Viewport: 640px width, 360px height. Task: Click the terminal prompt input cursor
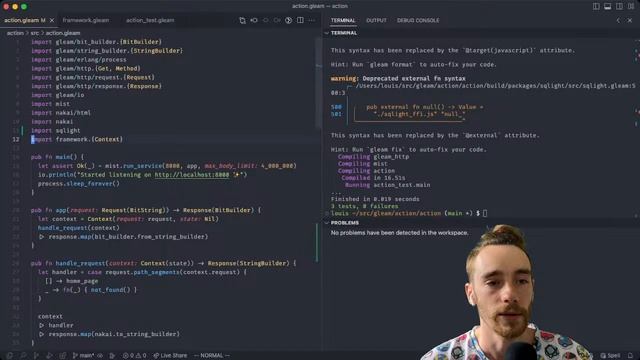485,213
